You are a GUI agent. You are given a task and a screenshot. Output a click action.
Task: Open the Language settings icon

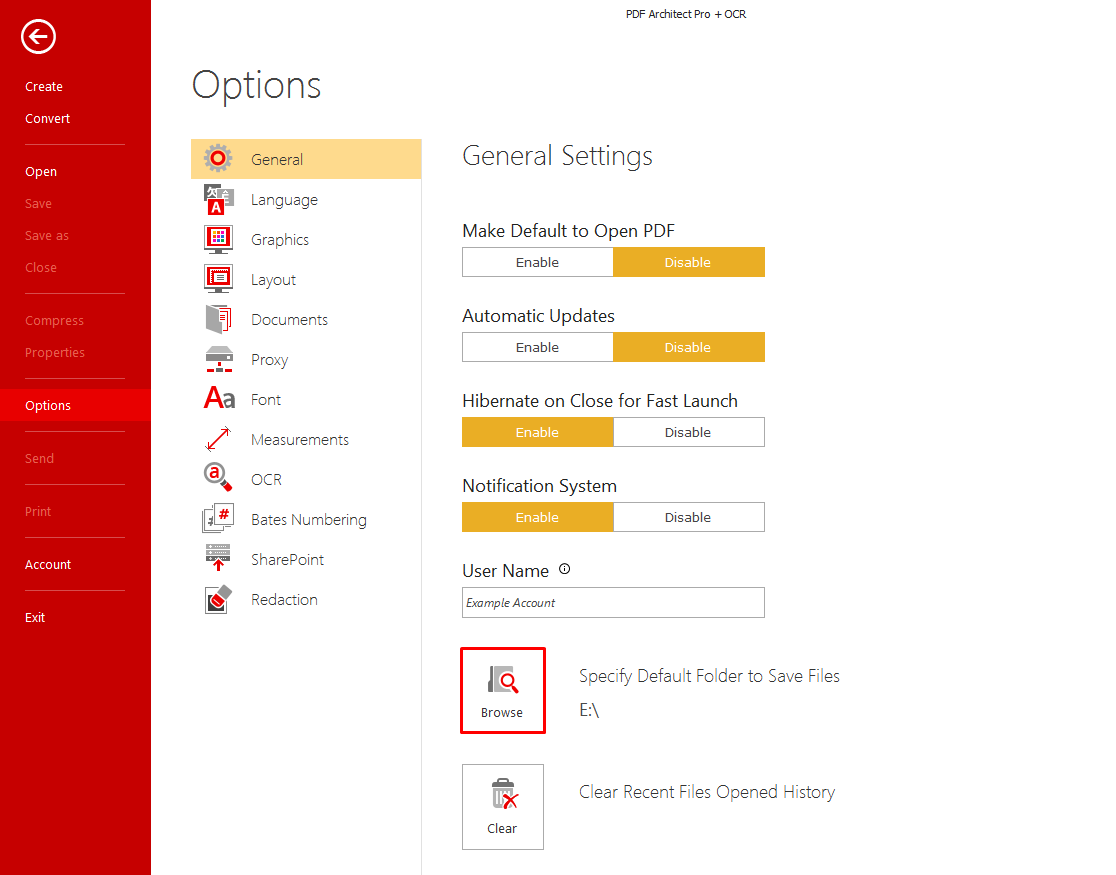point(219,199)
